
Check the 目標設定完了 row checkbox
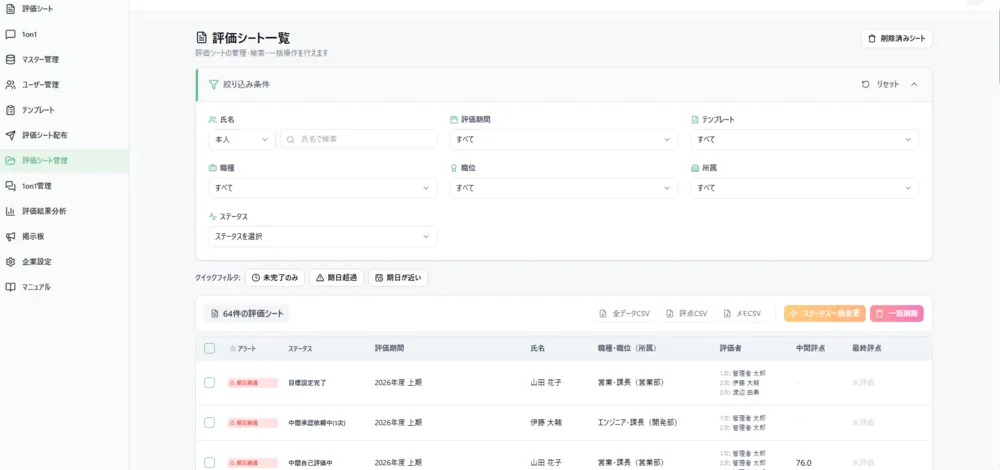click(x=209, y=383)
